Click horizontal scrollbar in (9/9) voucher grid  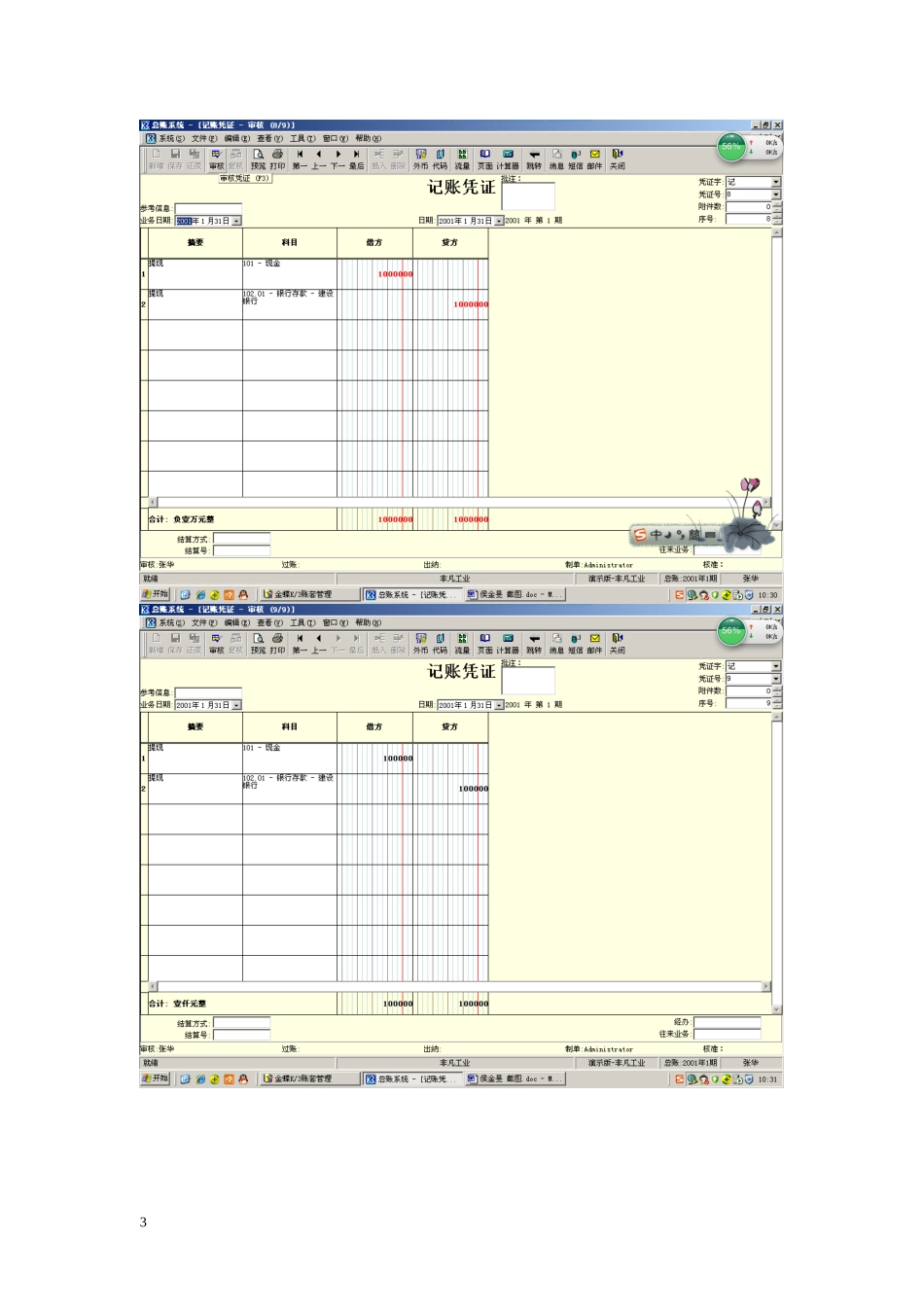coord(459,986)
